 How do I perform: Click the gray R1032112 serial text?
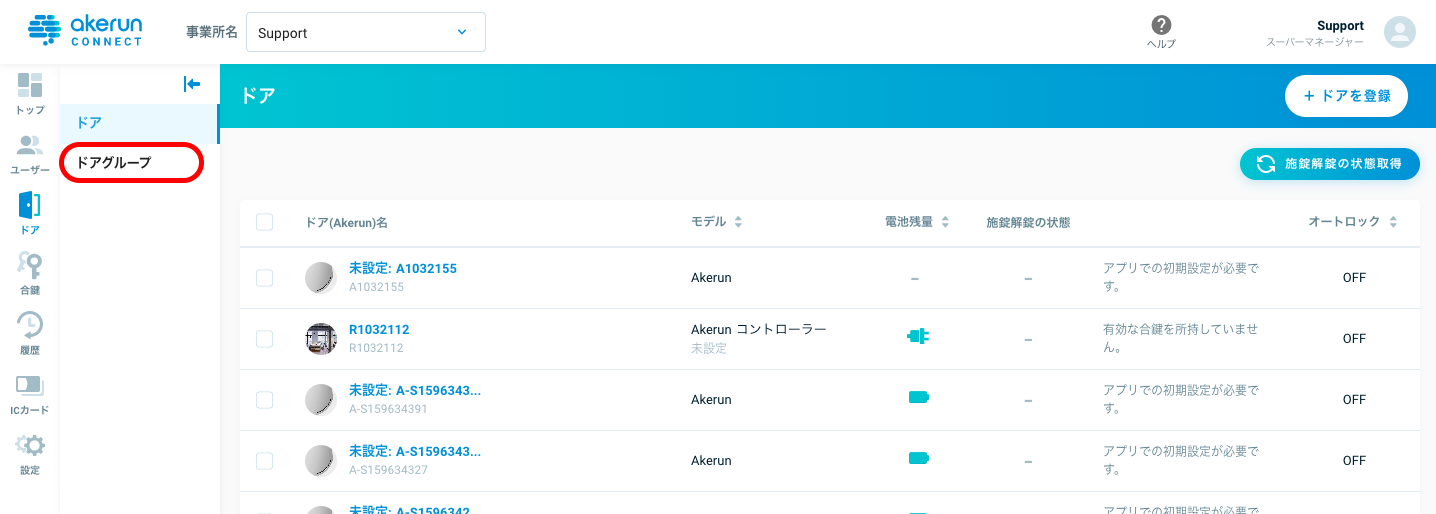click(376, 348)
